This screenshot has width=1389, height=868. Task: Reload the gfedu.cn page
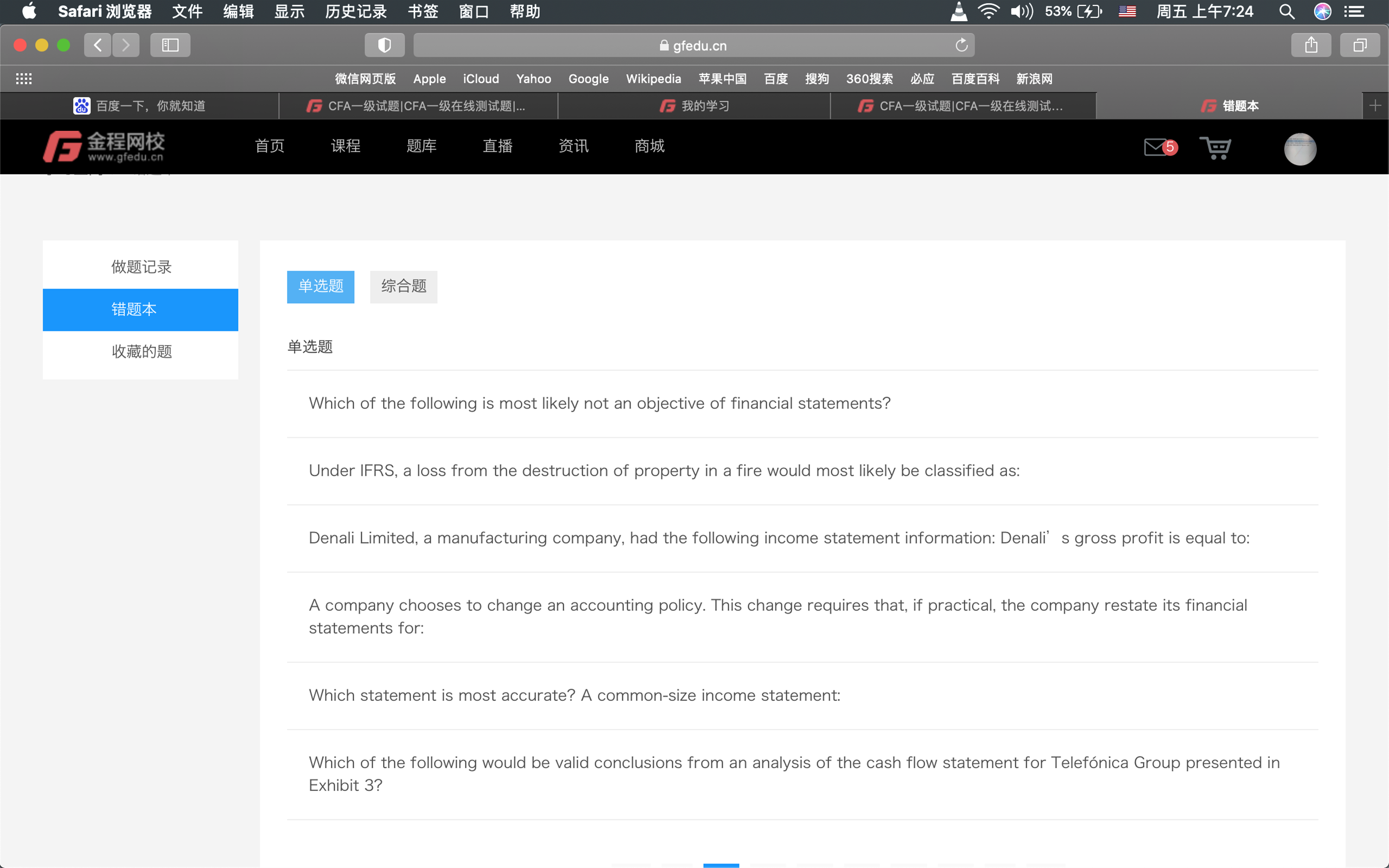pos(961,46)
